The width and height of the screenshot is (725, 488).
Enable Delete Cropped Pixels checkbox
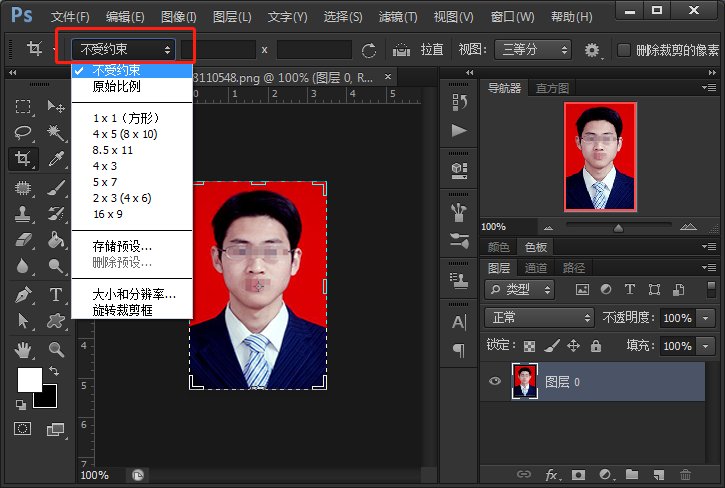[624, 49]
